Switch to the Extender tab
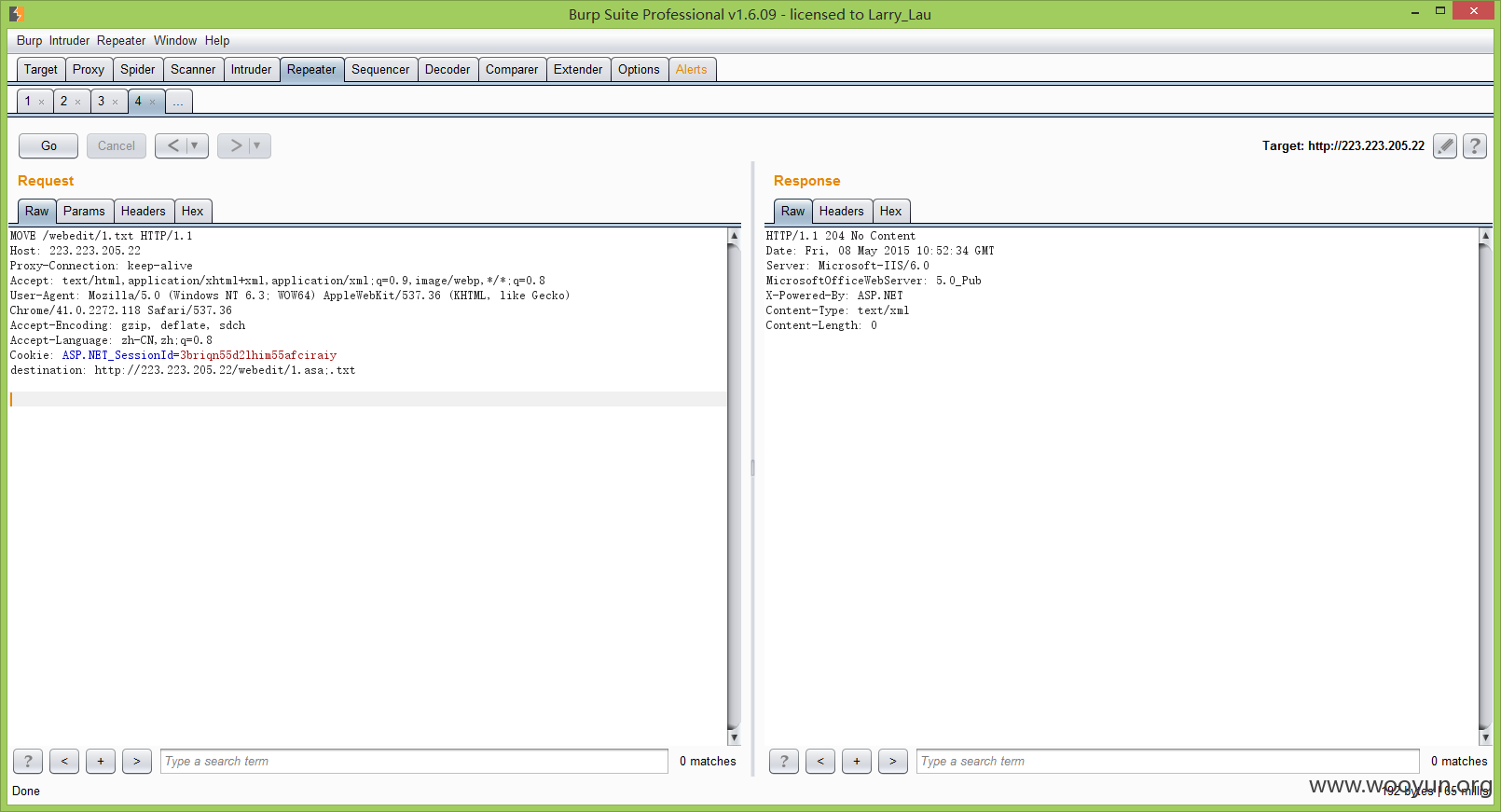This screenshot has width=1501, height=812. 578,70
